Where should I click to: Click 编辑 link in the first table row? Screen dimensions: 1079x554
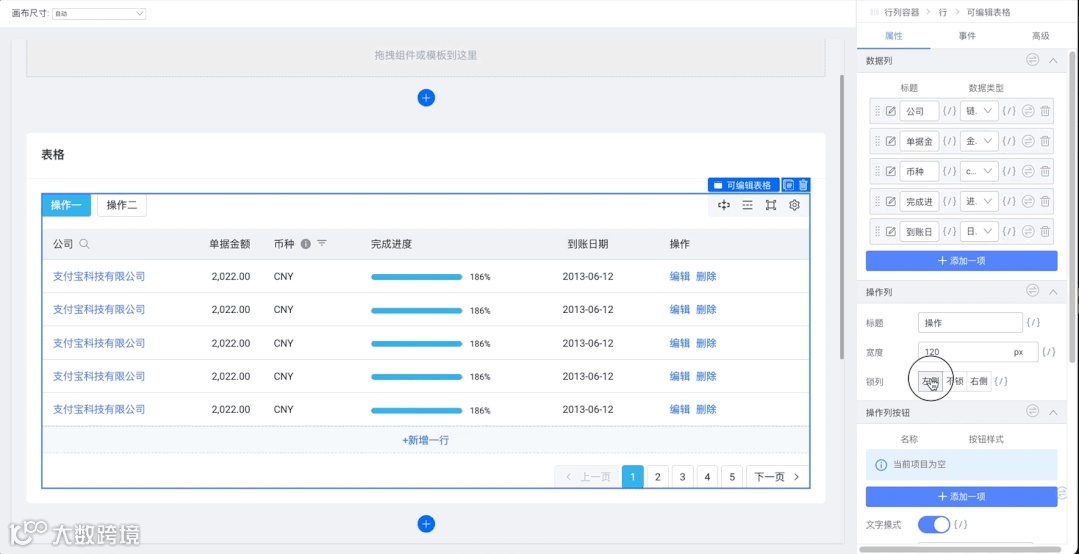point(679,276)
